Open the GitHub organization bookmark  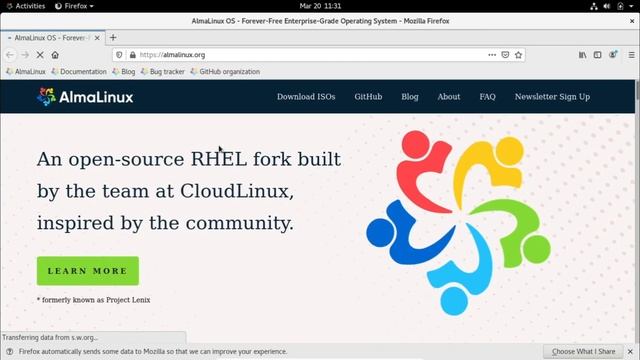225,71
